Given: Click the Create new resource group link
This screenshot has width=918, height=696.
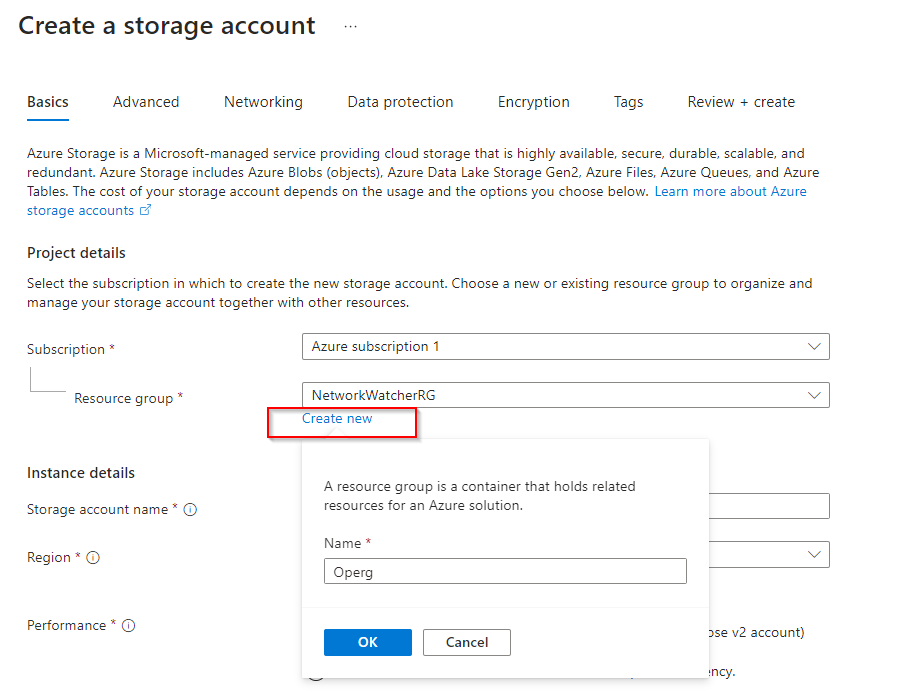Looking at the screenshot, I should 337,419.
